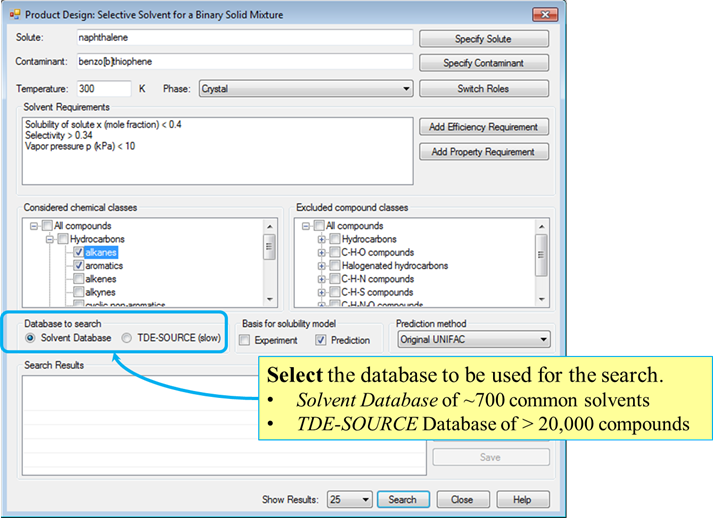
Task: Expand C-H-O compounds in Excluded classes
Action: (321, 252)
